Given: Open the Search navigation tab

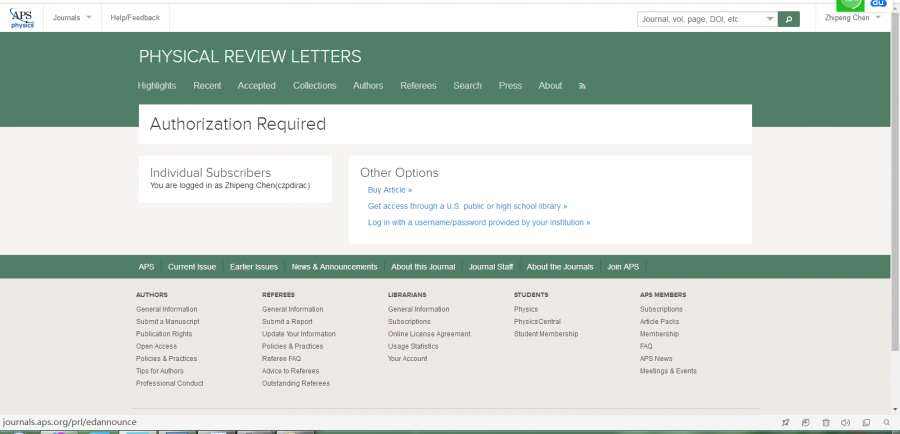Looking at the screenshot, I should click(467, 86).
